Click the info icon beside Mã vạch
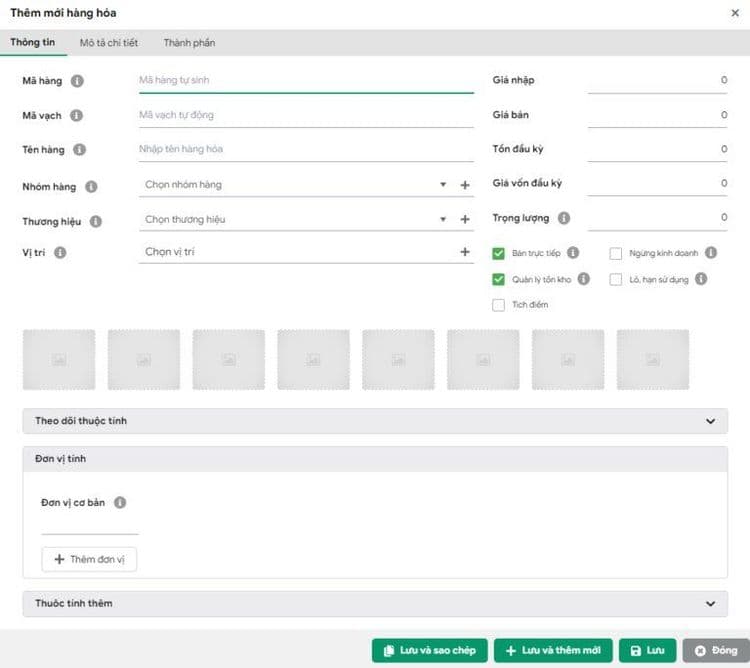750x668 pixels. [77, 116]
